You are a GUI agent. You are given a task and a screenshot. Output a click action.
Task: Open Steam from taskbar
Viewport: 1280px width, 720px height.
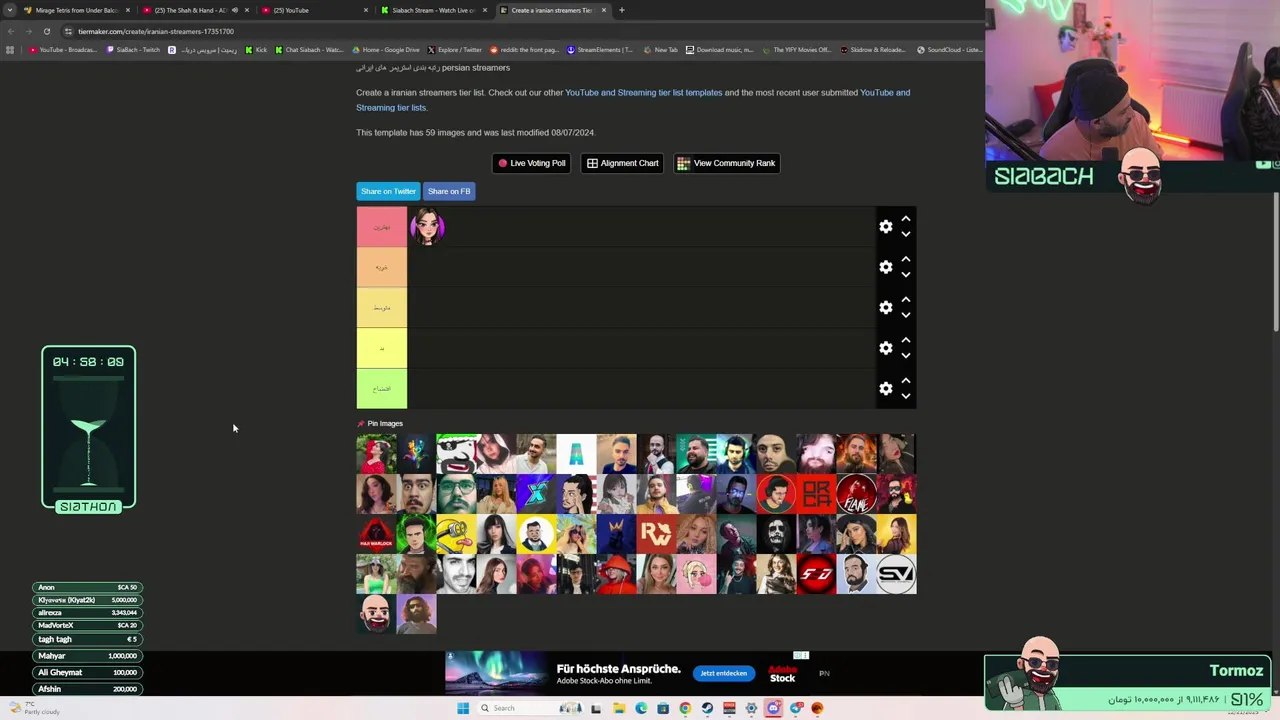coord(707,708)
